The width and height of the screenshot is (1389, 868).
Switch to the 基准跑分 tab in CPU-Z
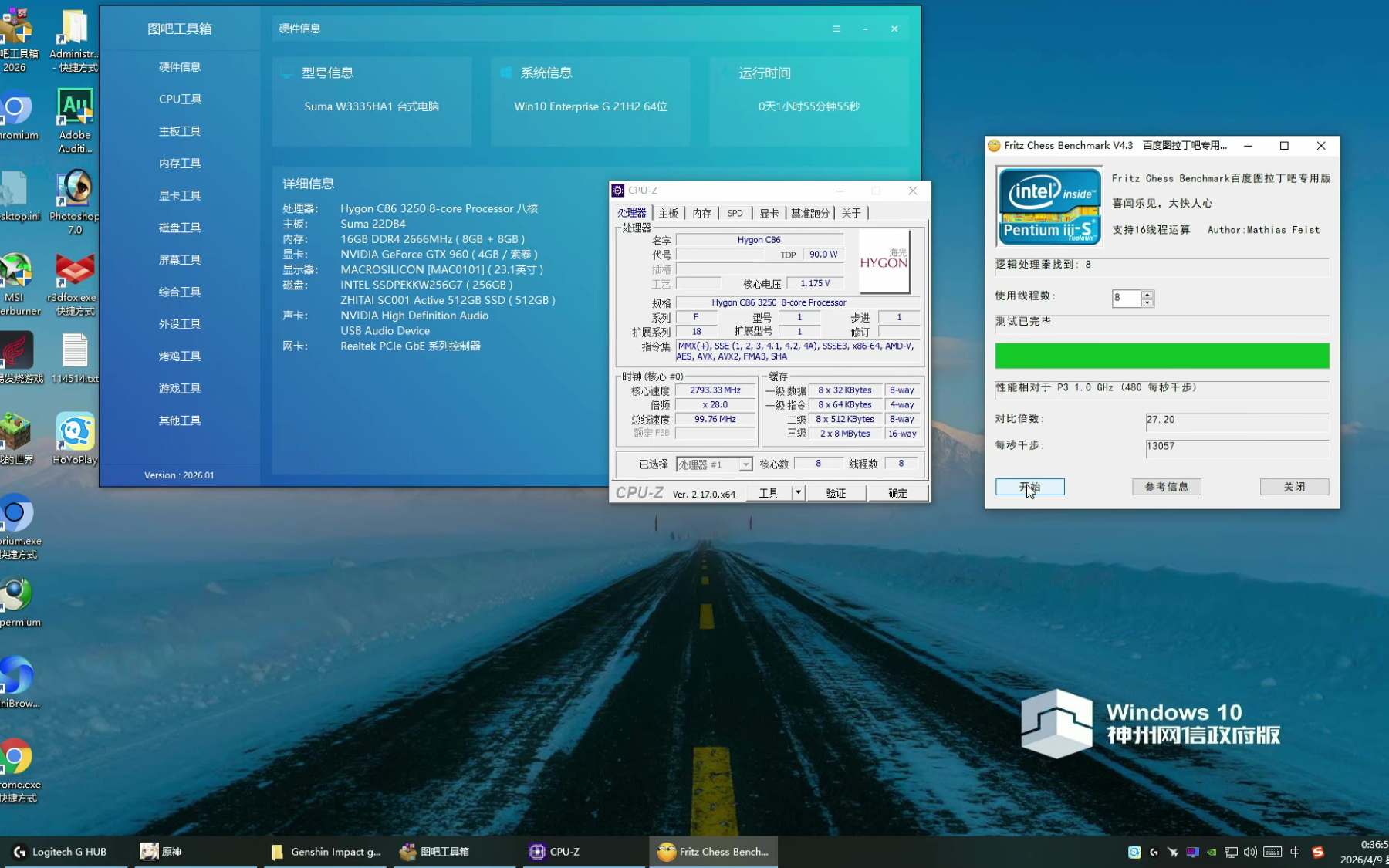click(809, 213)
